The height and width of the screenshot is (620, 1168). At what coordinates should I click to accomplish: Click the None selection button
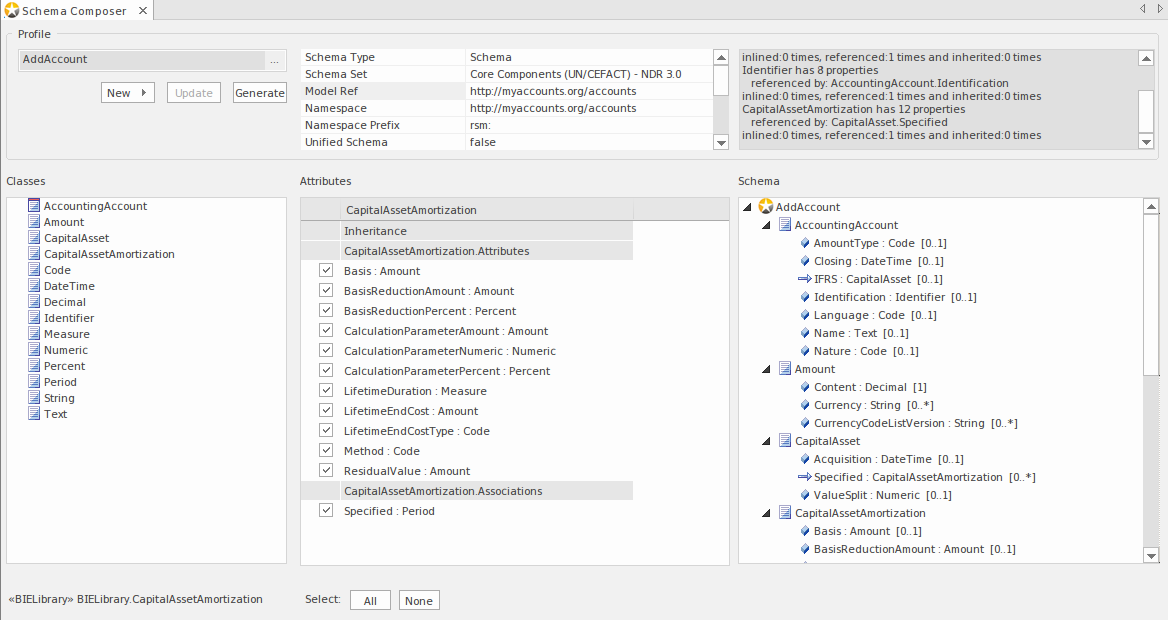[418, 600]
